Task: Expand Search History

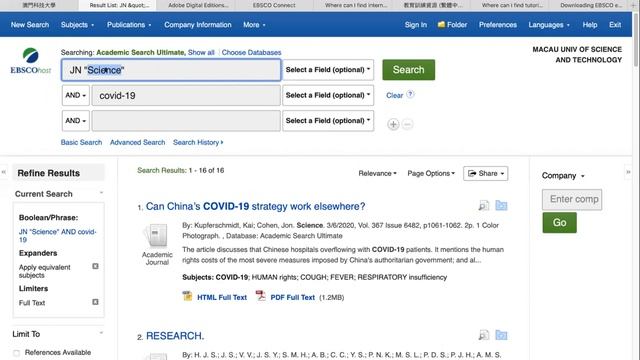Action: (x=198, y=142)
